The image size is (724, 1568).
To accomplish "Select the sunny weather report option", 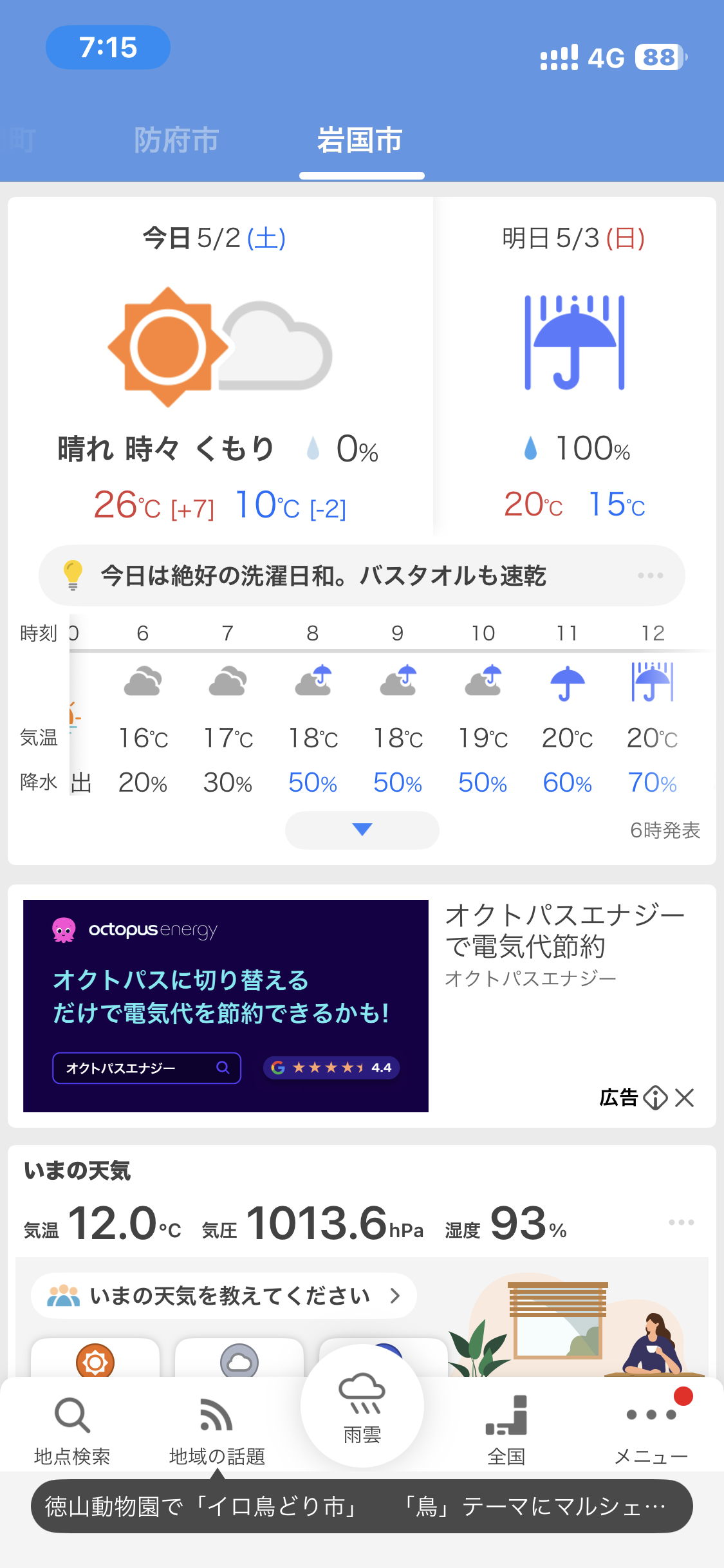I will point(95,1358).
